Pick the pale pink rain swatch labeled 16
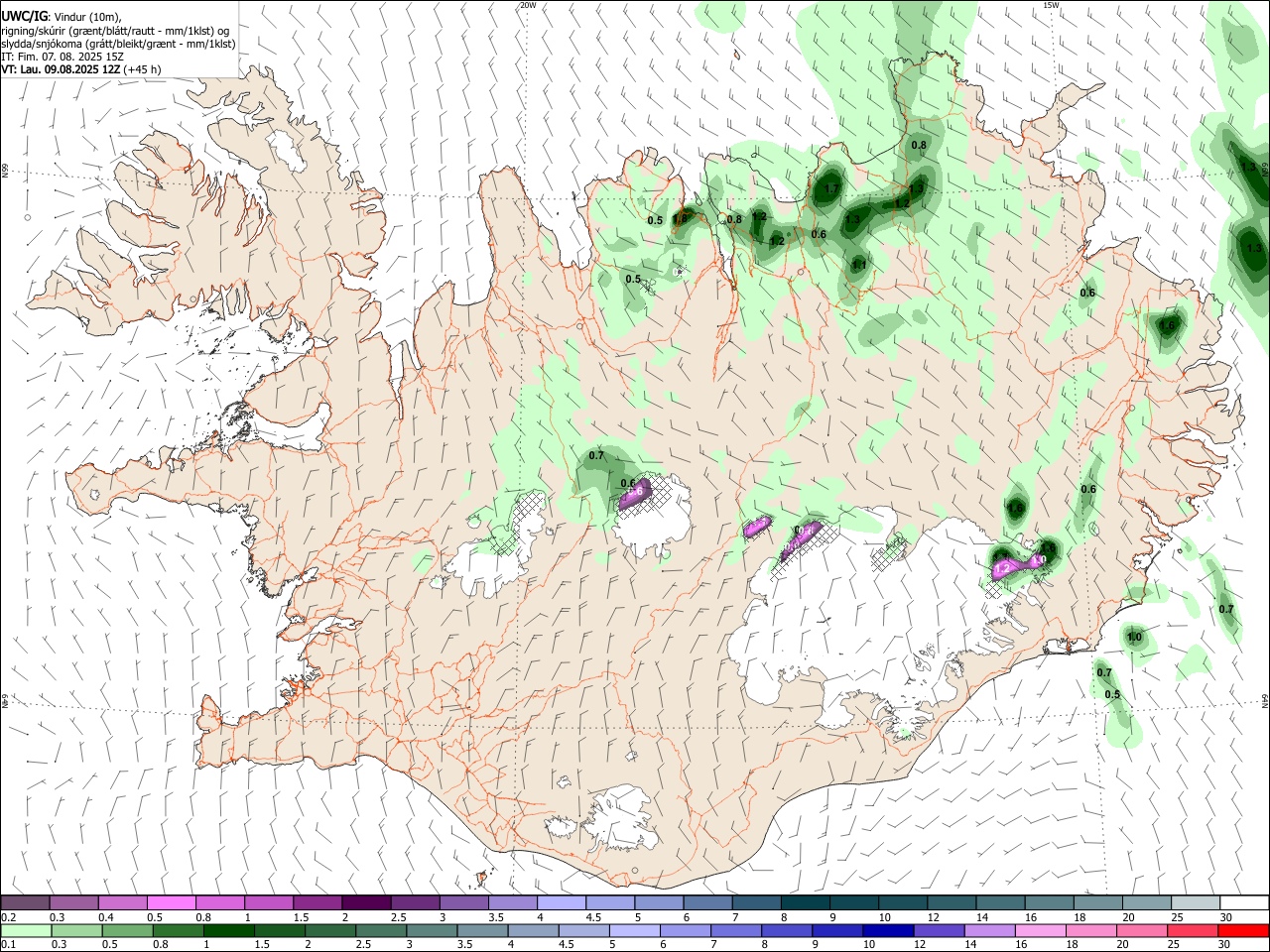 point(1040,930)
